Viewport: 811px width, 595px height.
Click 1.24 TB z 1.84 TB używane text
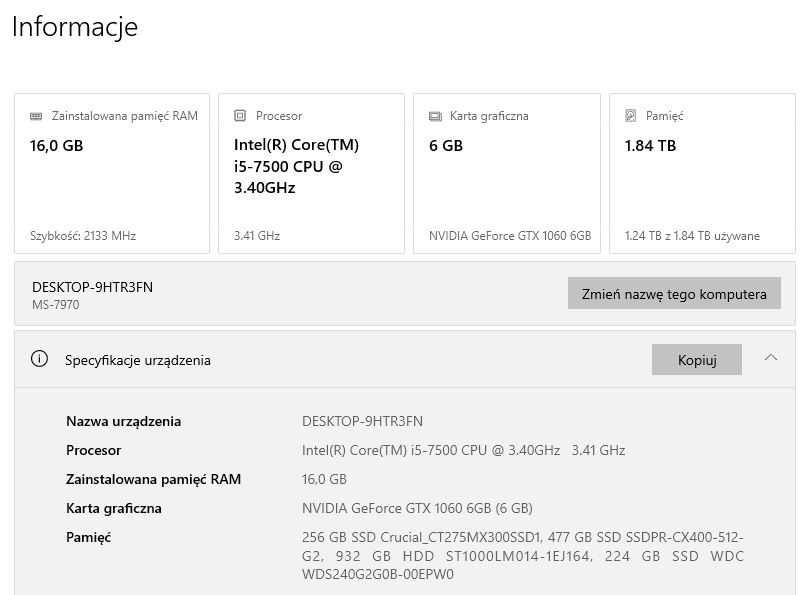pos(692,236)
